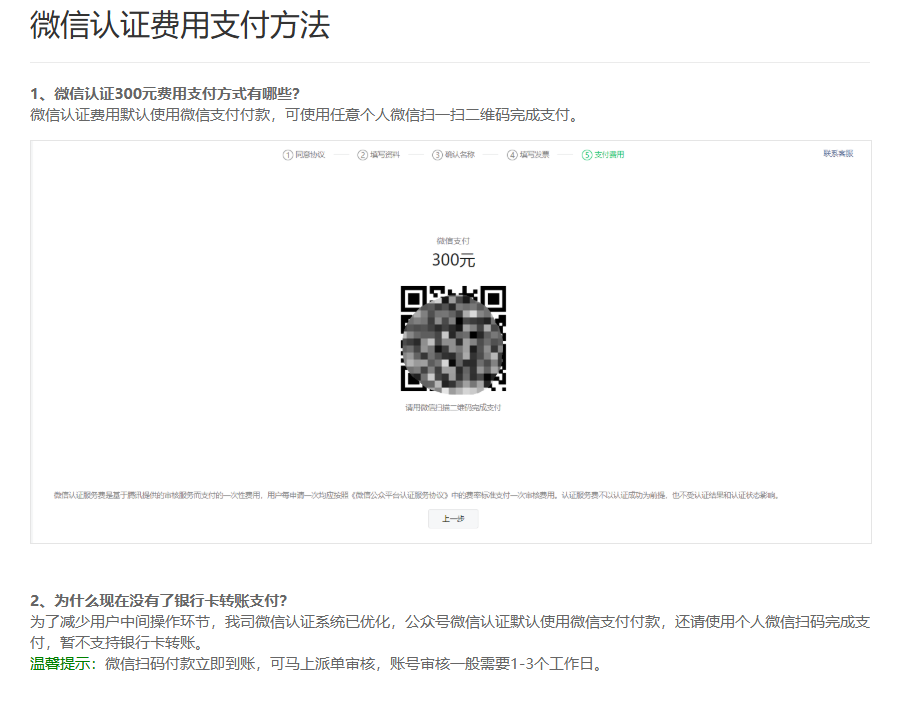Click the paragraph starting 为了减少用户中间操作环节
The height and width of the screenshot is (712, 905).
coord(450,632)
